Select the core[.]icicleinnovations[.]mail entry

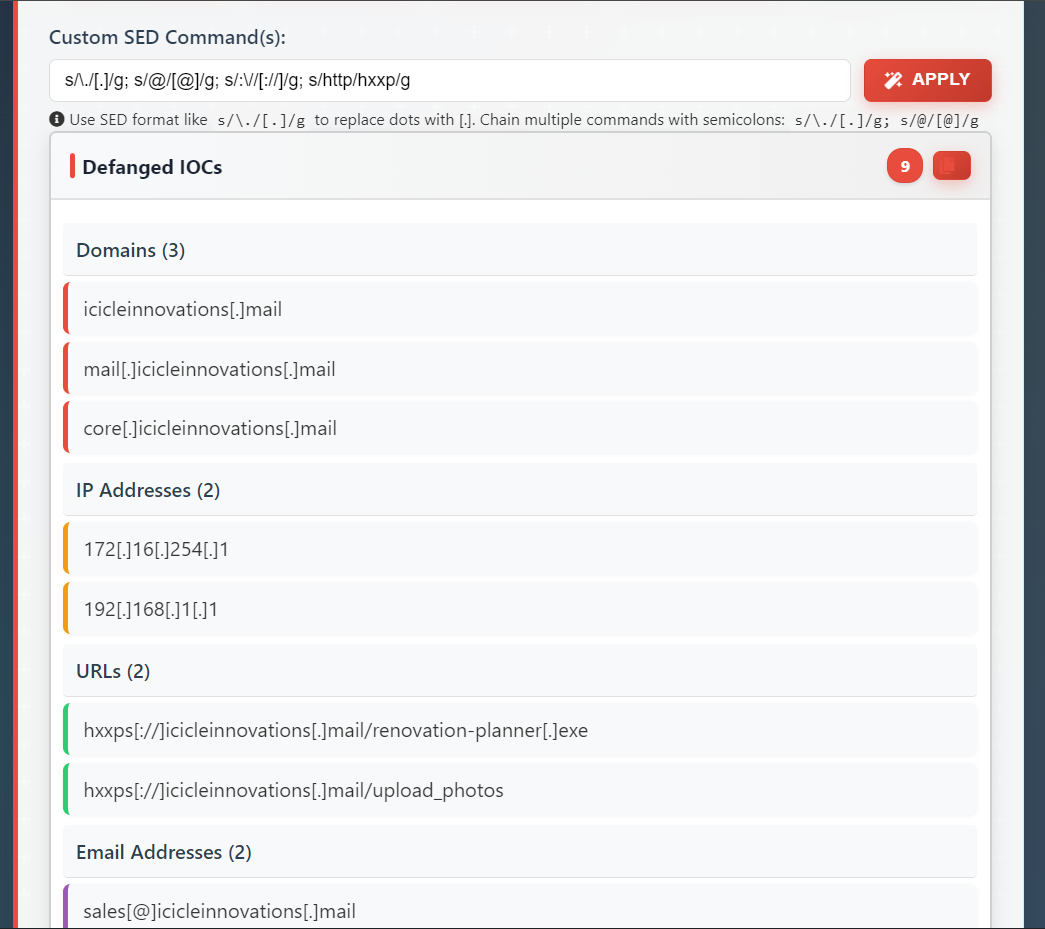coord(519,428)
